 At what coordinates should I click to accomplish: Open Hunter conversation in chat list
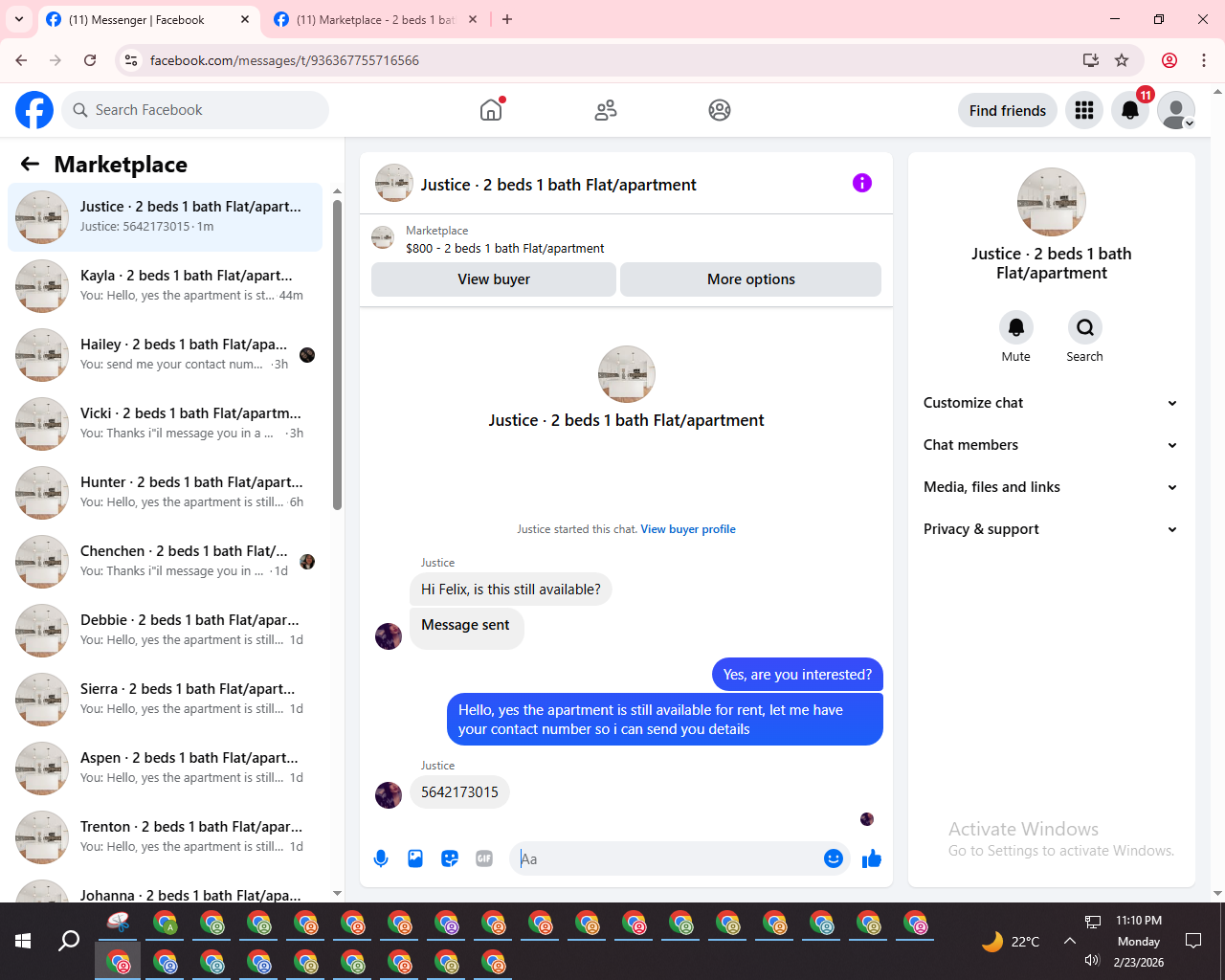pyautogui.click(x=165, y=493)
